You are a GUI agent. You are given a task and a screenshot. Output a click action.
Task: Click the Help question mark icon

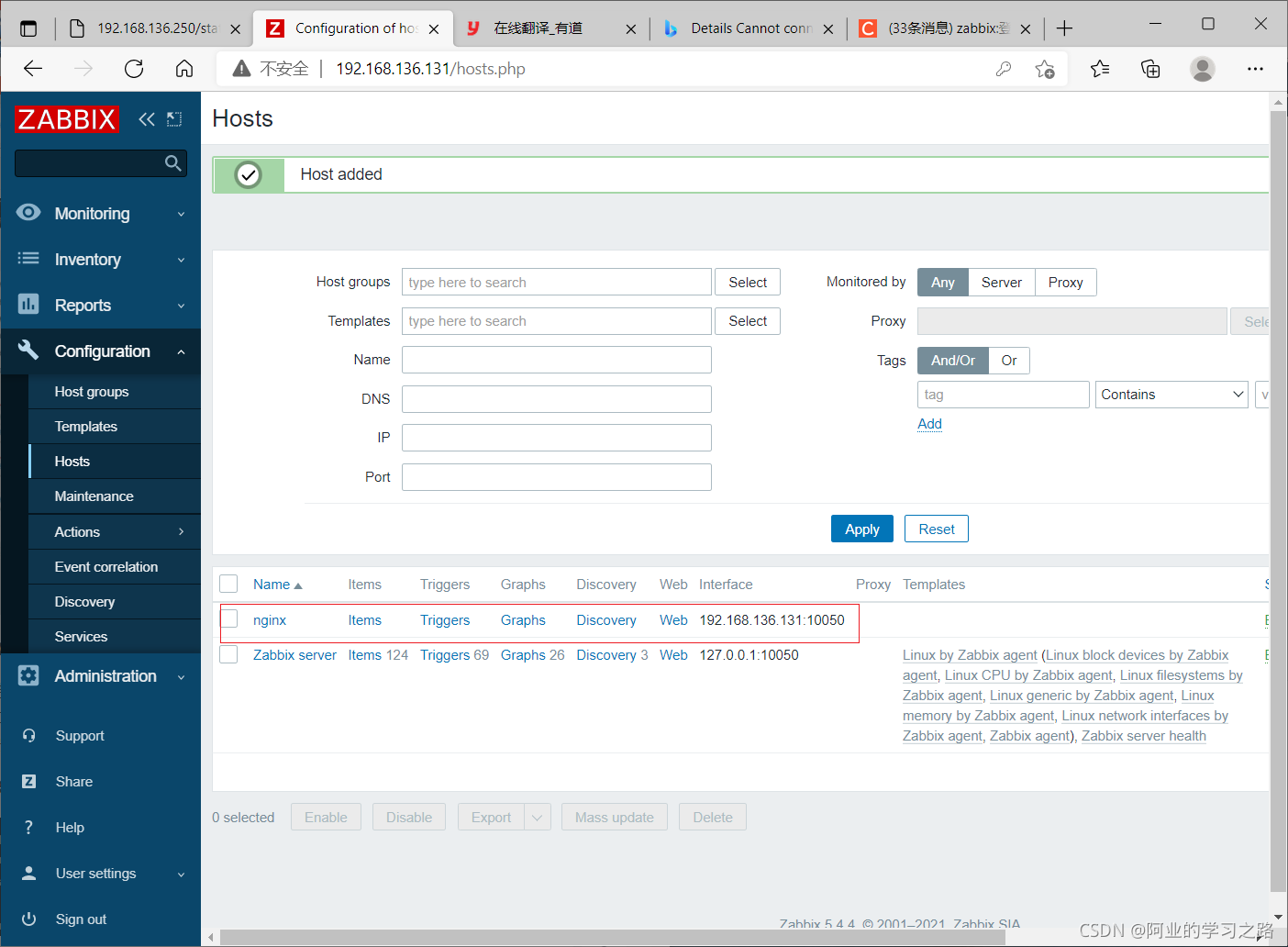29,828
